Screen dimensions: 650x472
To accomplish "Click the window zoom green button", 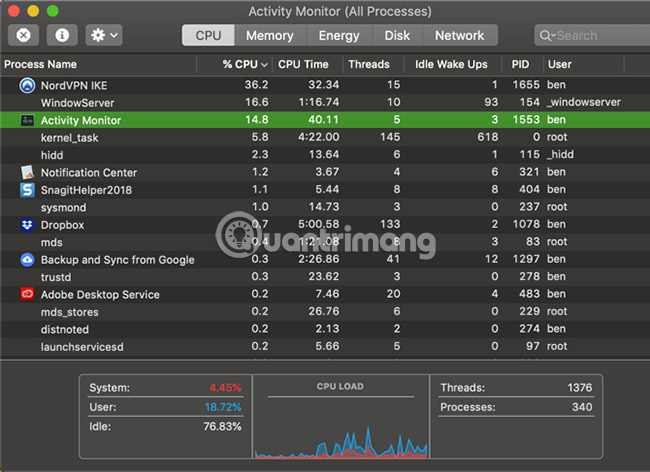I will click(x=53, y=11).
